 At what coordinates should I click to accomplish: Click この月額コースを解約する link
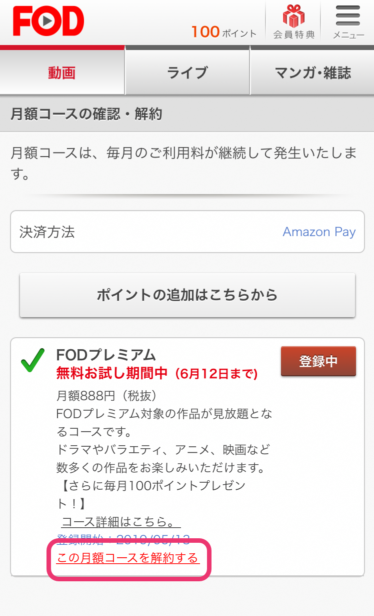point(128,558)
